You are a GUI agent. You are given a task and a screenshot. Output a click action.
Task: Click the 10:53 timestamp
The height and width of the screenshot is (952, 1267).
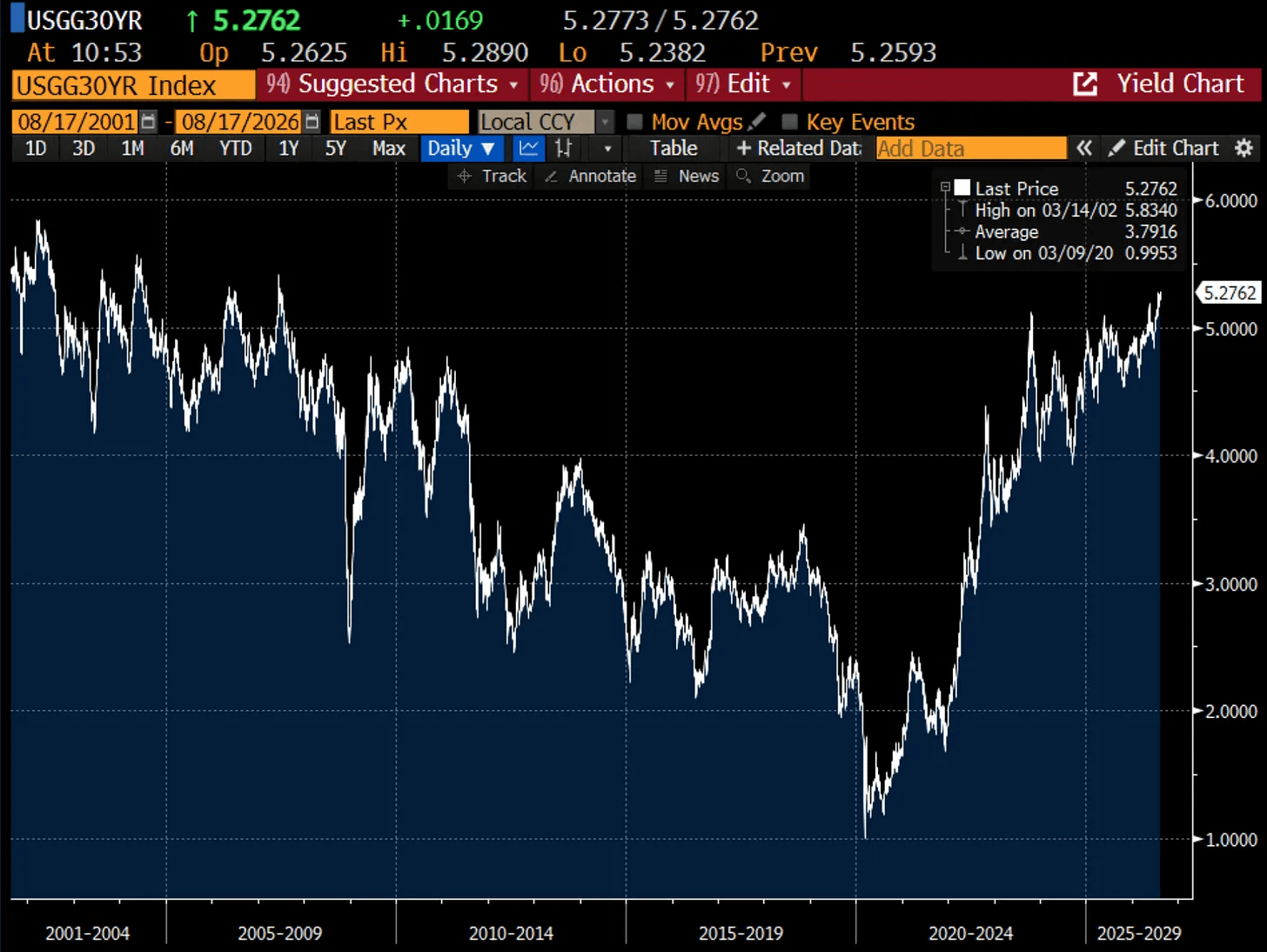point(106,53)
